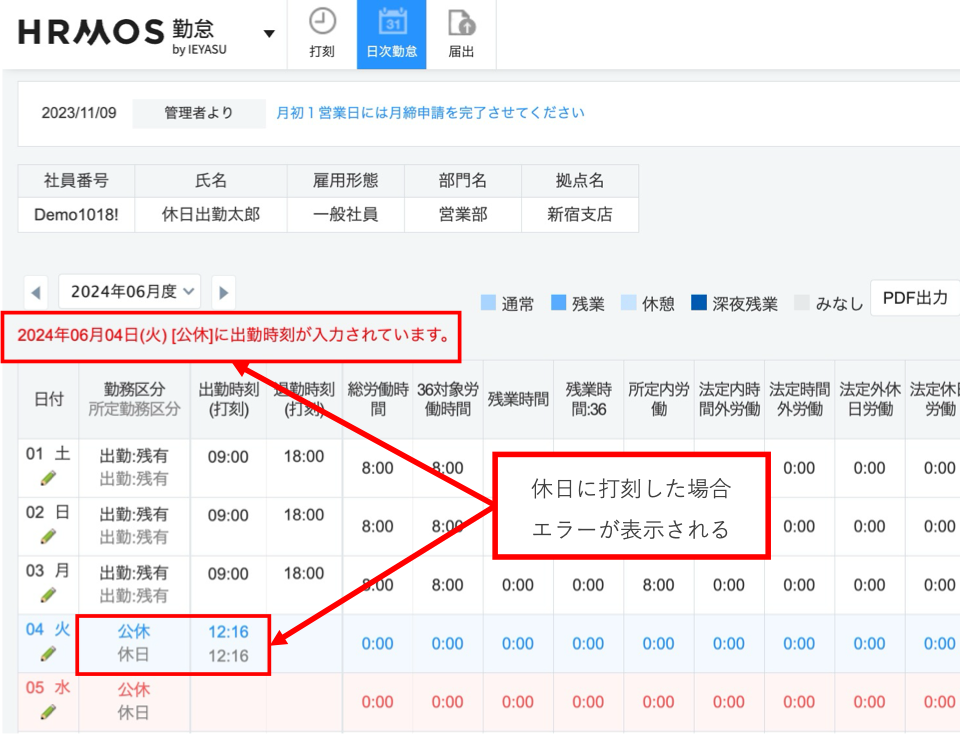Image resolution: width=960 pixels, height=734 pixels.
Task: Select the 12:16 clock-in time on 04 火
Action: tap(228, 632)
